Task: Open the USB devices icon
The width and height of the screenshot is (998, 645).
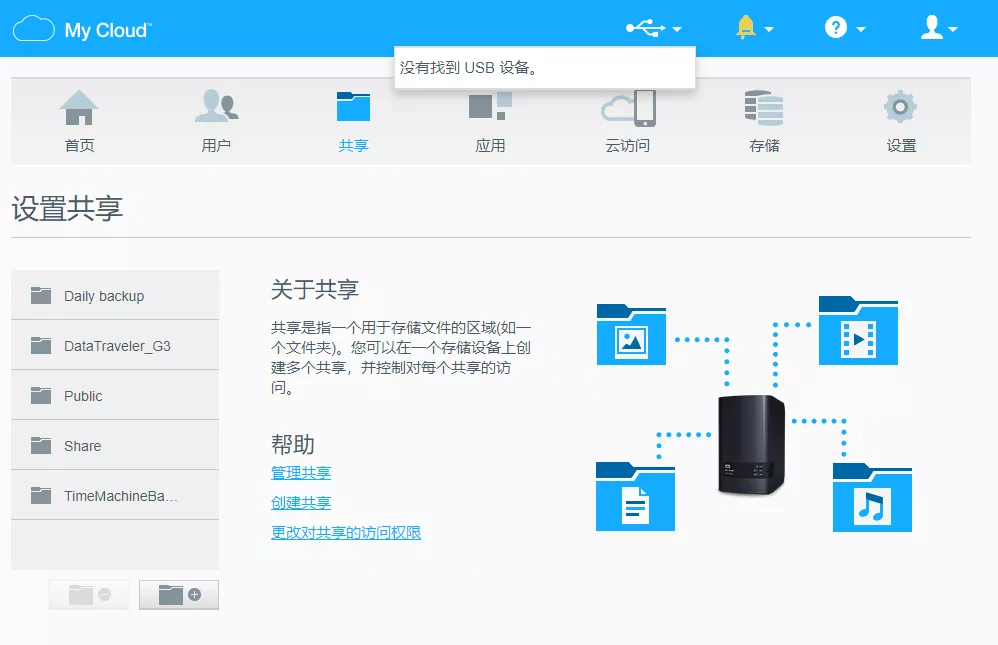Action: click(x=645, y=29)
